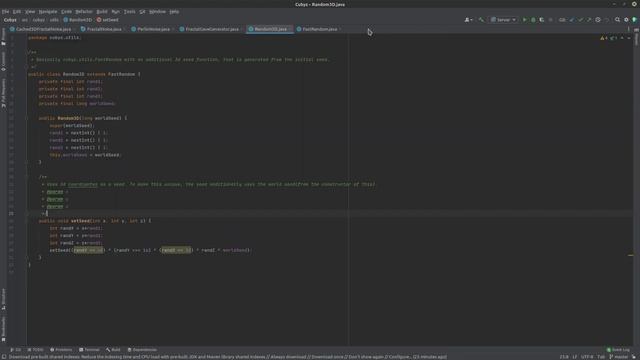Click the Cubyz breadcrumb in navigation bar

[x=10, y=20]
